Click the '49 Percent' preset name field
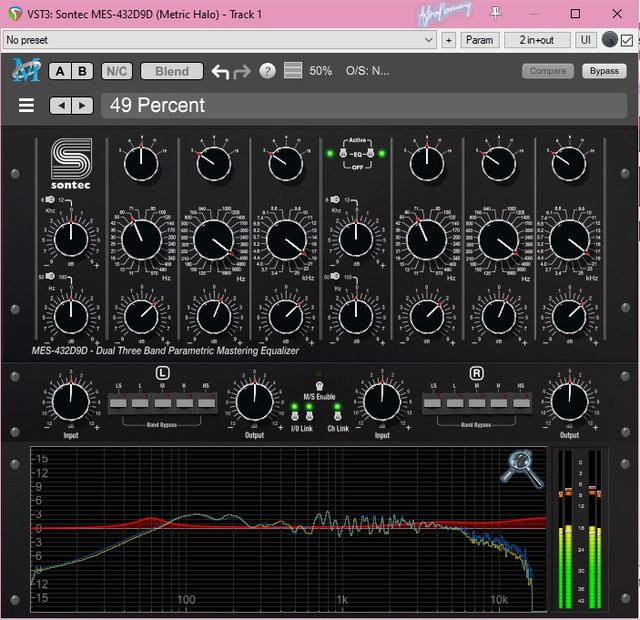 coord(364,105)
